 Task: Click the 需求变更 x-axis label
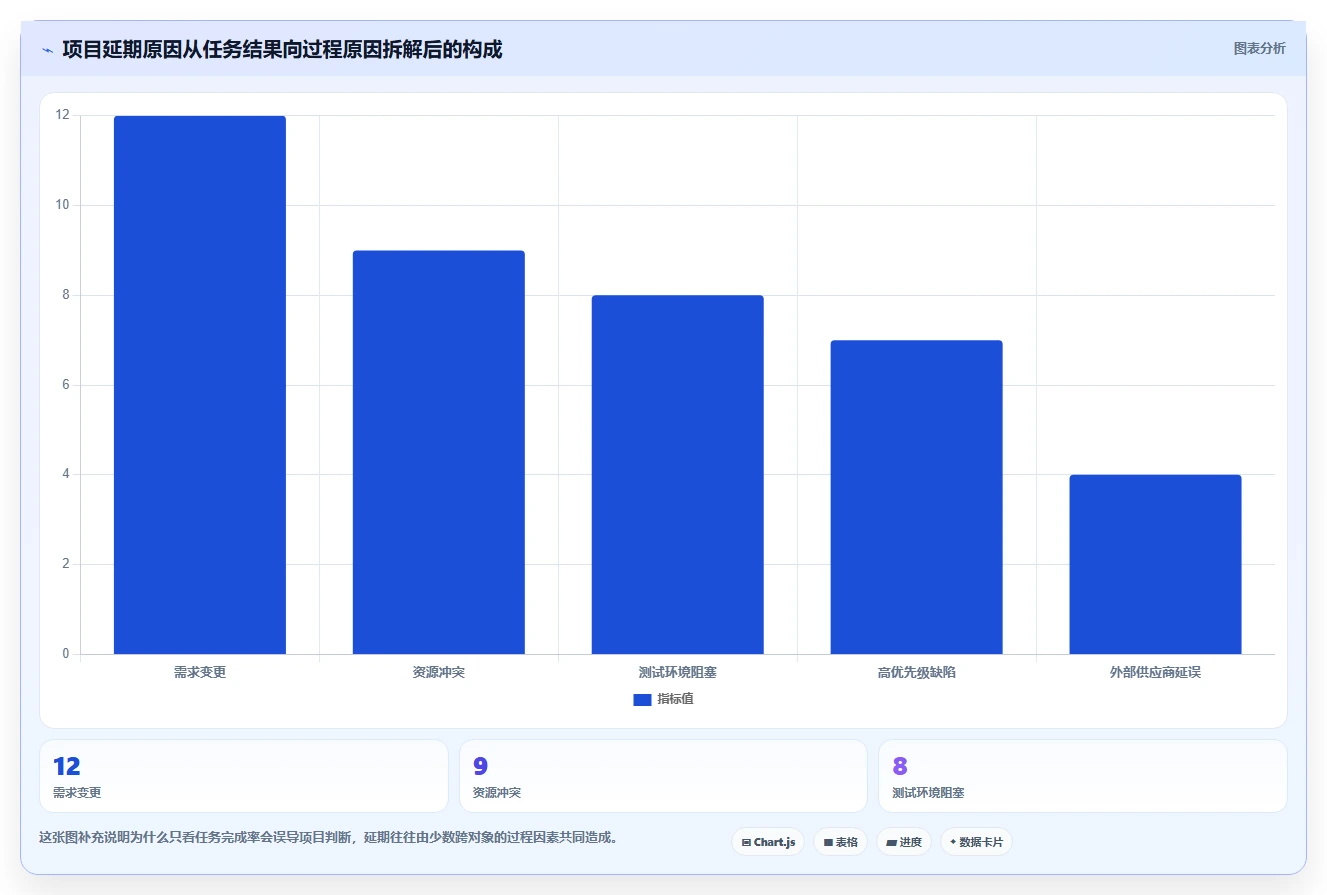(x=200, y=672)
